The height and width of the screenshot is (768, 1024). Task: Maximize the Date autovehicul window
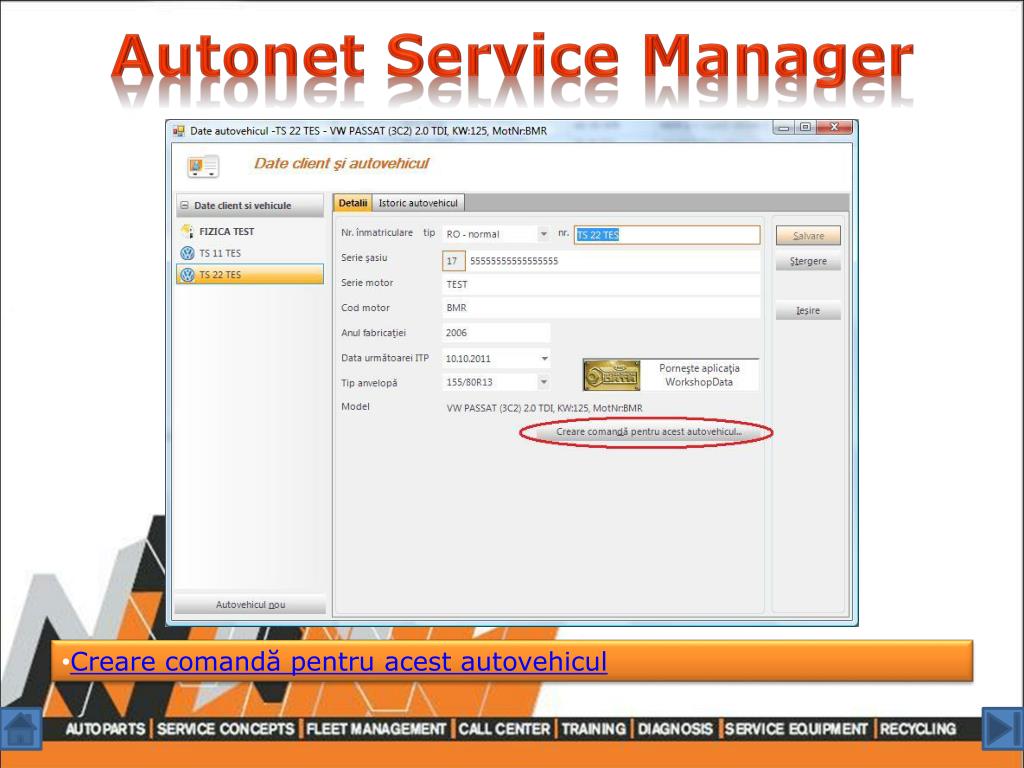coord(805,127)
